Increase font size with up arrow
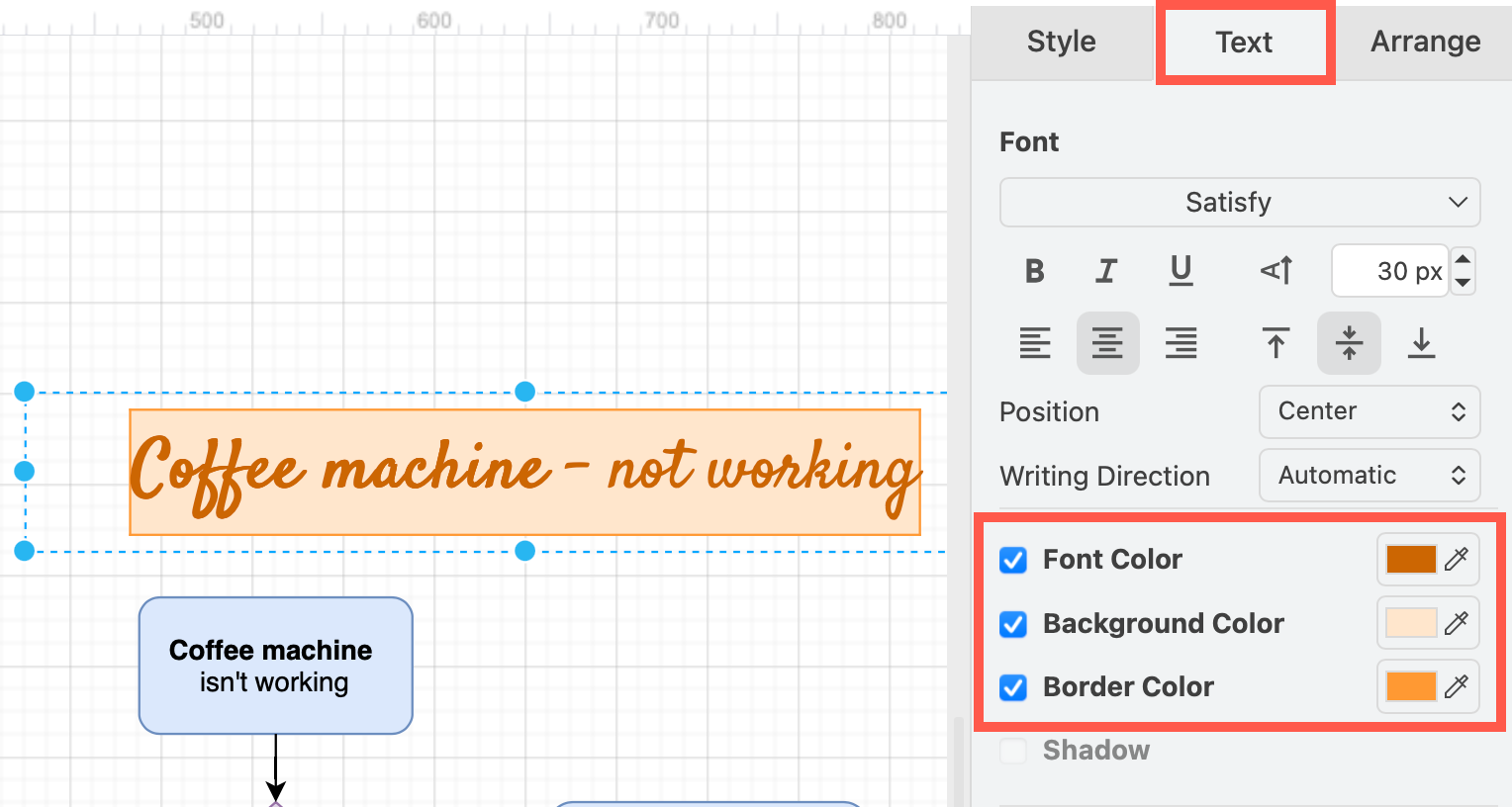The height and width of the screenshot is (807, 1512). (1463, 259)
